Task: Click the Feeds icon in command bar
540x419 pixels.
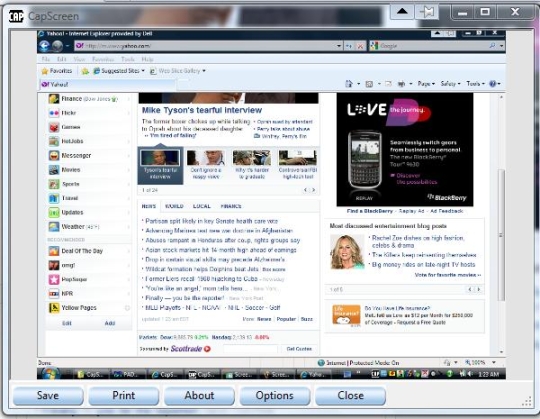Action: coord(369,84)
